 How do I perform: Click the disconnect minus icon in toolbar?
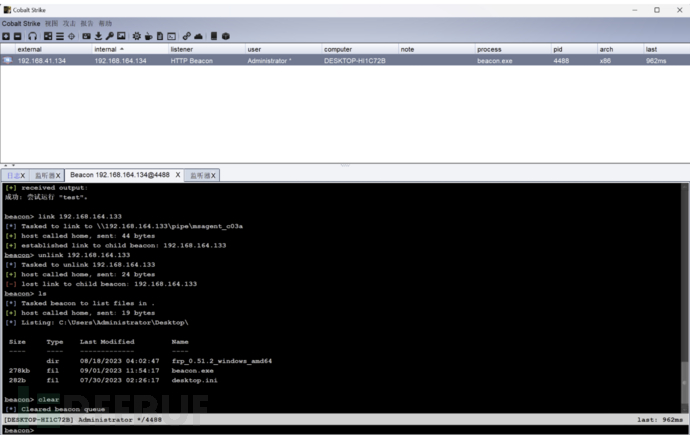coord(17,36)
